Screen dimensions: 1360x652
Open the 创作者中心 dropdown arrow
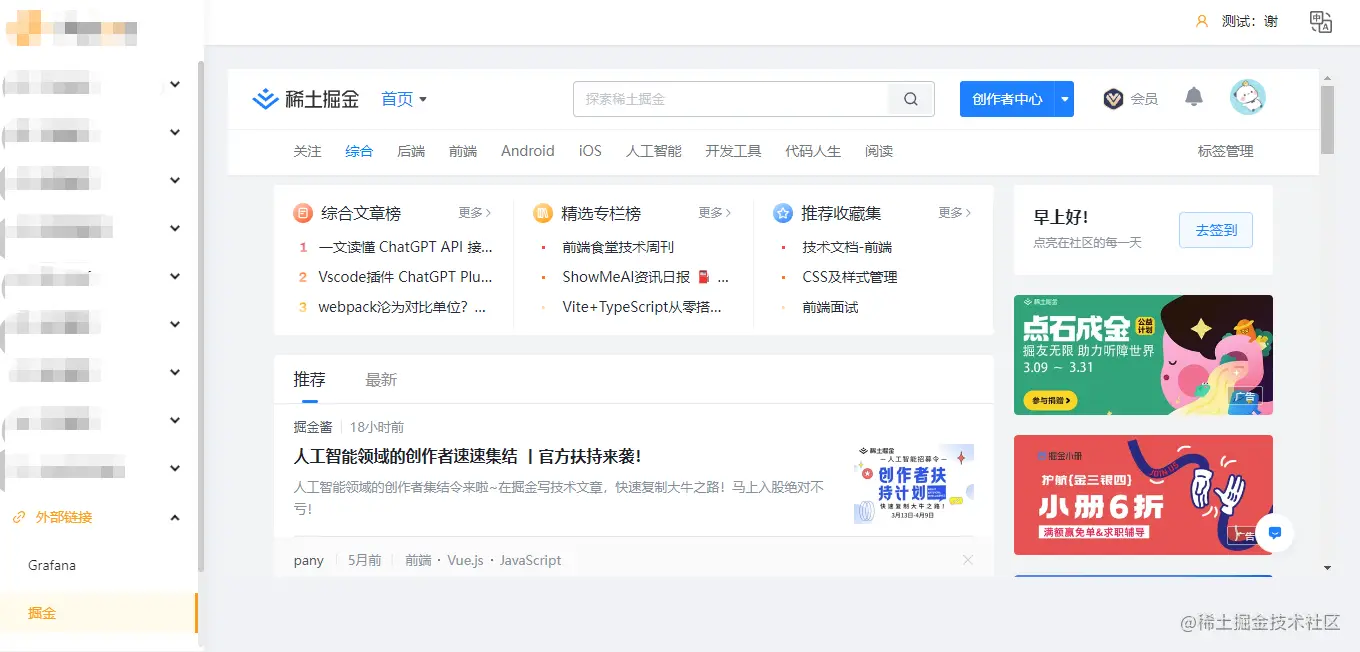pos(1065,99)
